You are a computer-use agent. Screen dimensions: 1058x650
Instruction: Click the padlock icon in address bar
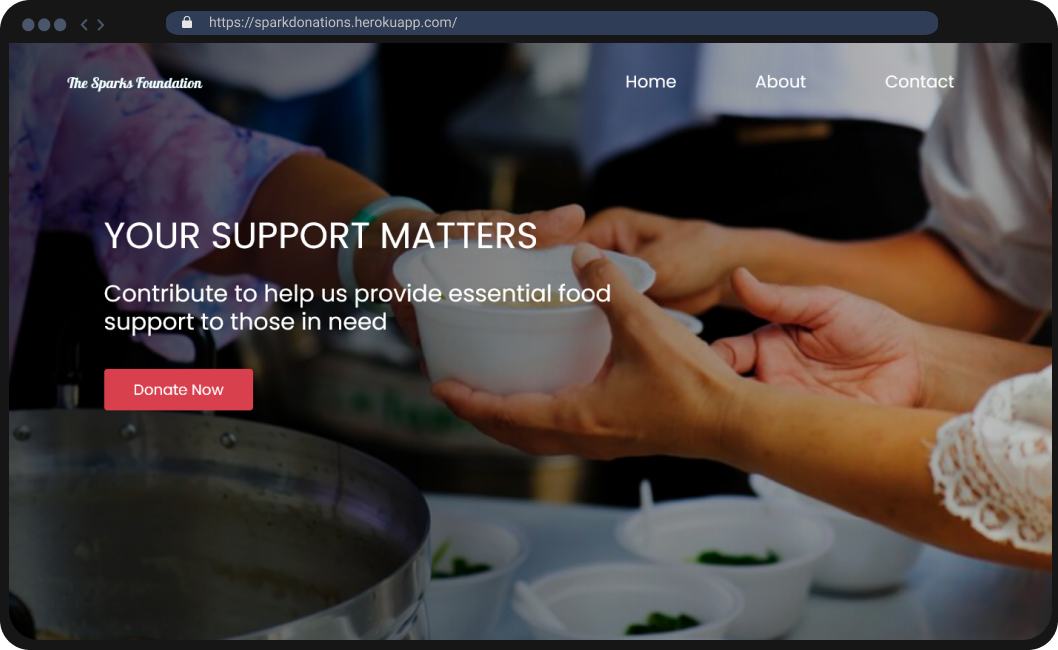187,22
